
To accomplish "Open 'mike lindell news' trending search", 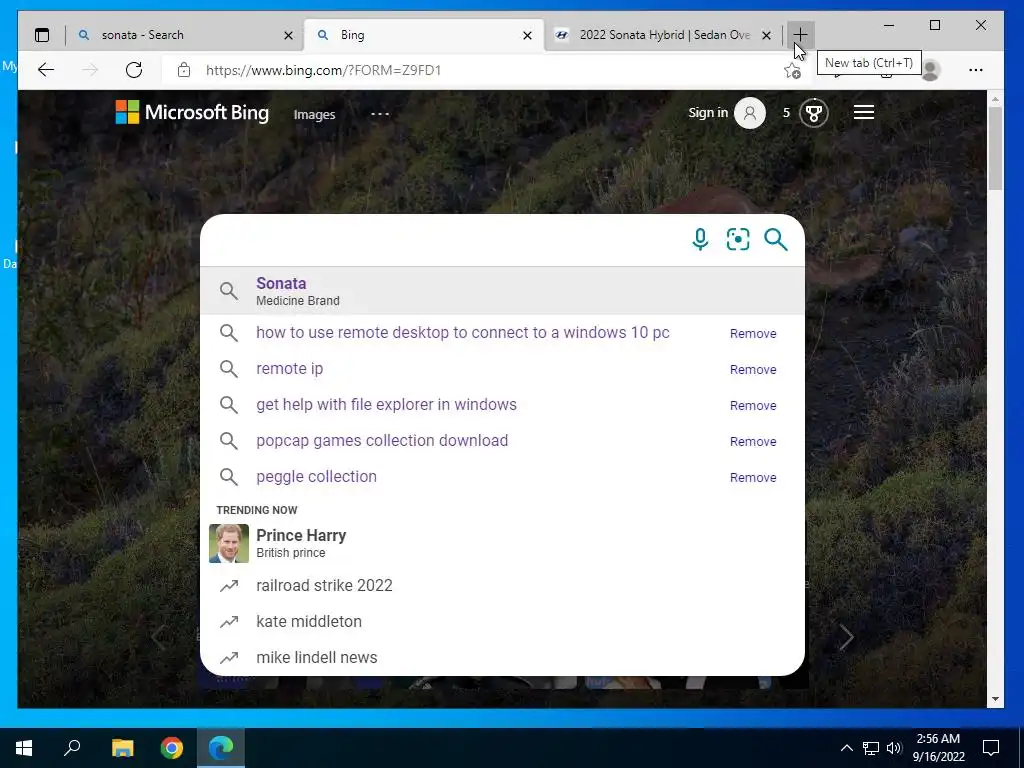I will coord(317,657).
